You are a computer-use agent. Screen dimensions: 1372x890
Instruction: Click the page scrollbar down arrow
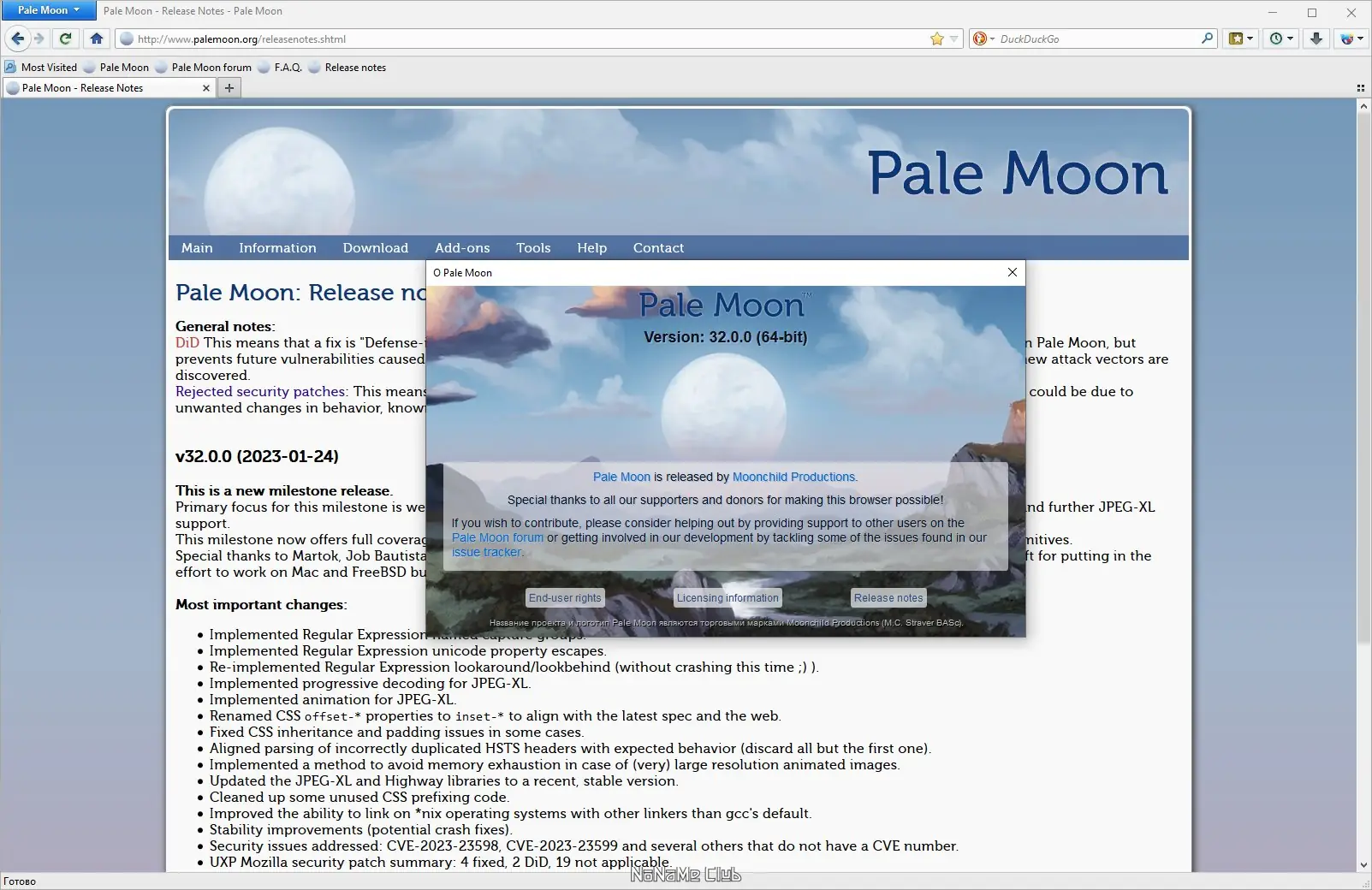tap(1363, 865)
